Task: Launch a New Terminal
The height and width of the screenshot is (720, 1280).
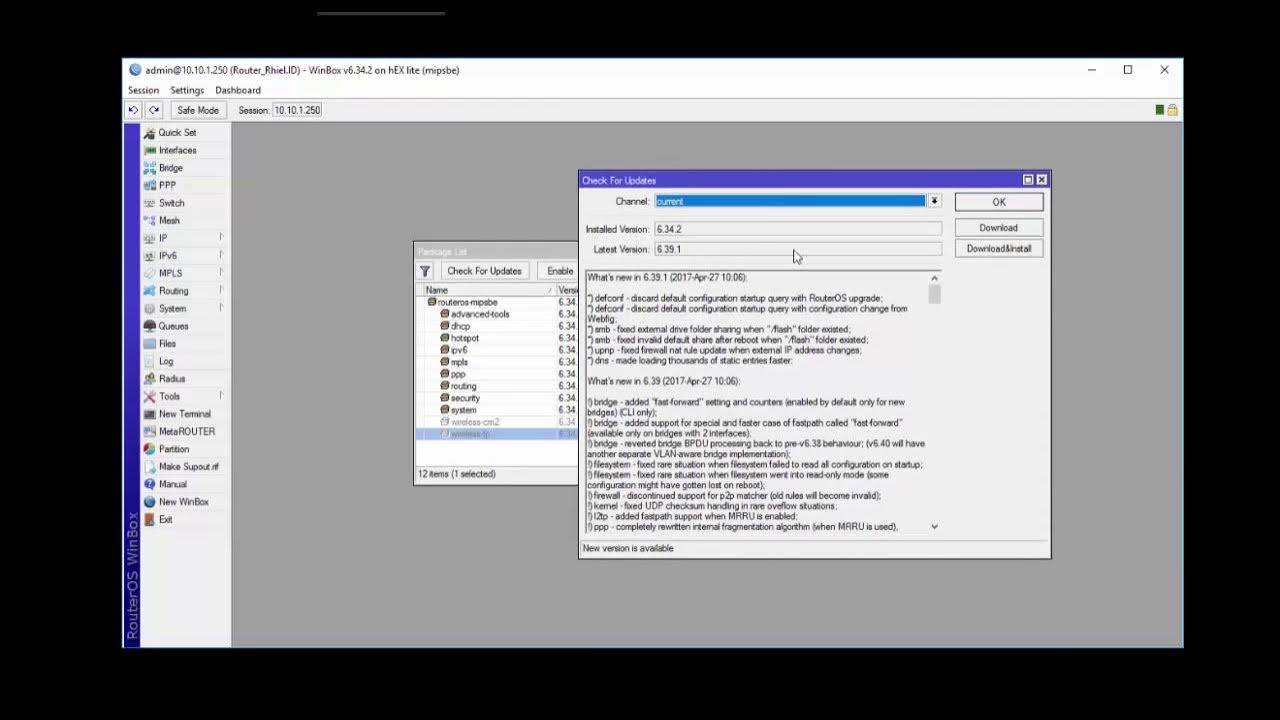Action: (x=184, y=414)
